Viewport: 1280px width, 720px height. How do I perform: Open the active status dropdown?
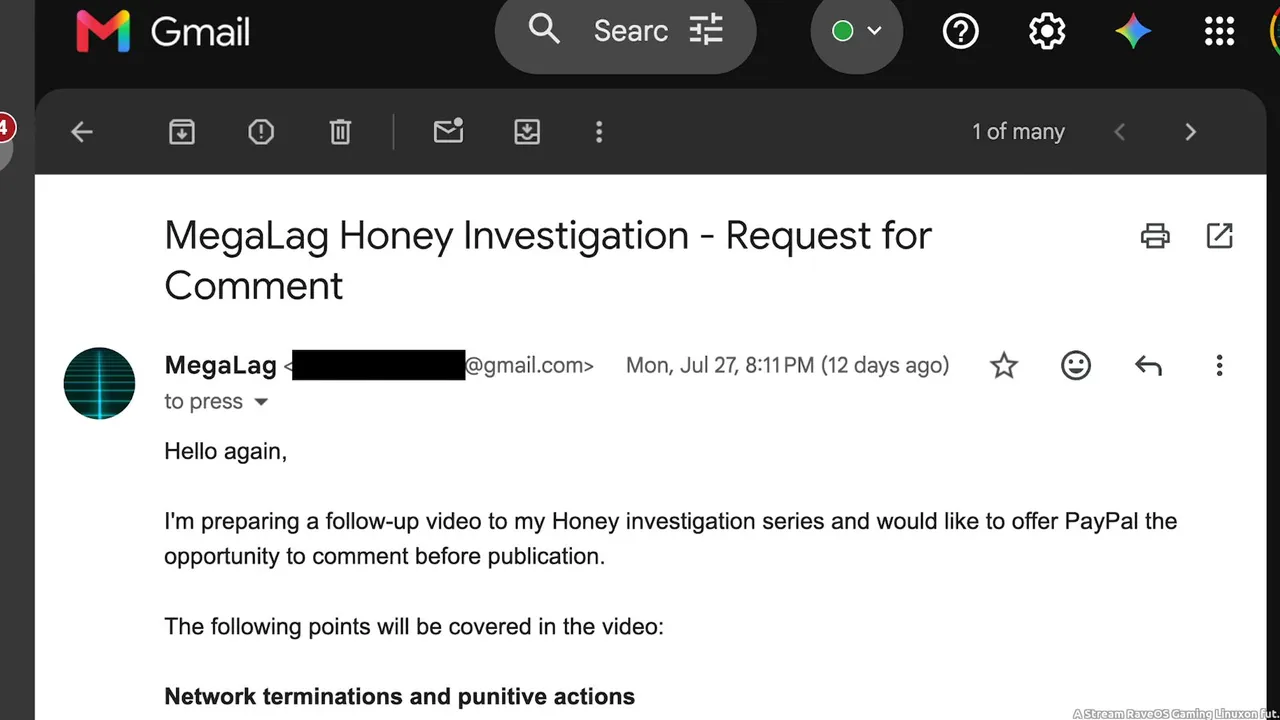pyautogui.click(x=857, y=31)
